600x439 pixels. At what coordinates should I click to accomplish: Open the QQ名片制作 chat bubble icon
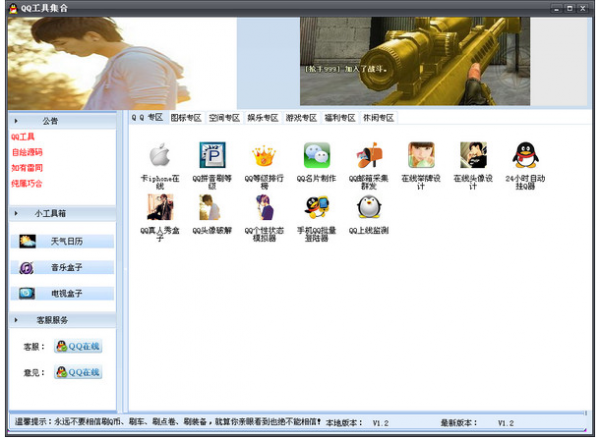coord(316,155)
